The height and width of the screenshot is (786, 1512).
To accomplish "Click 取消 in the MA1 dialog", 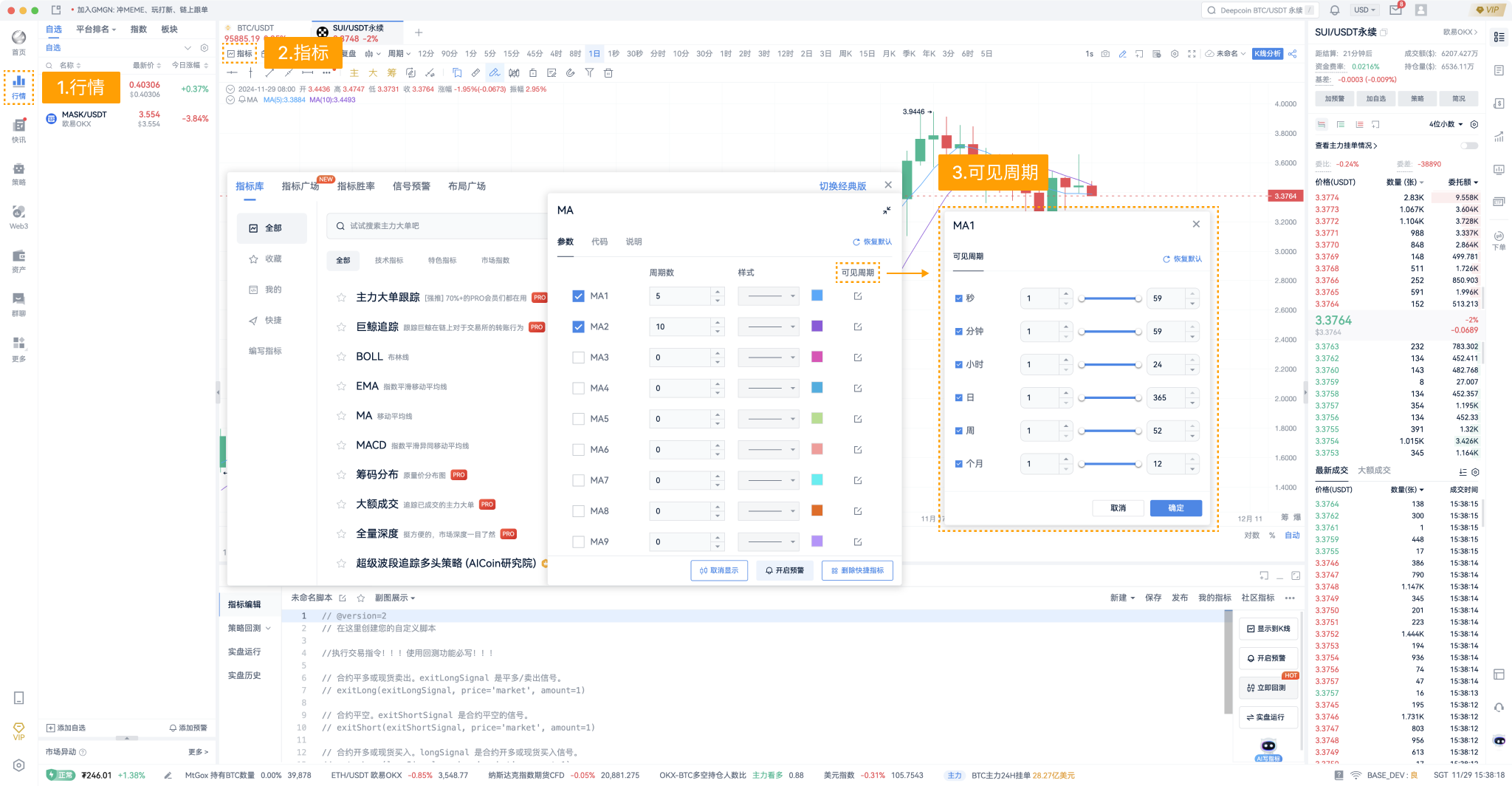I will (x=1118, y=508).
